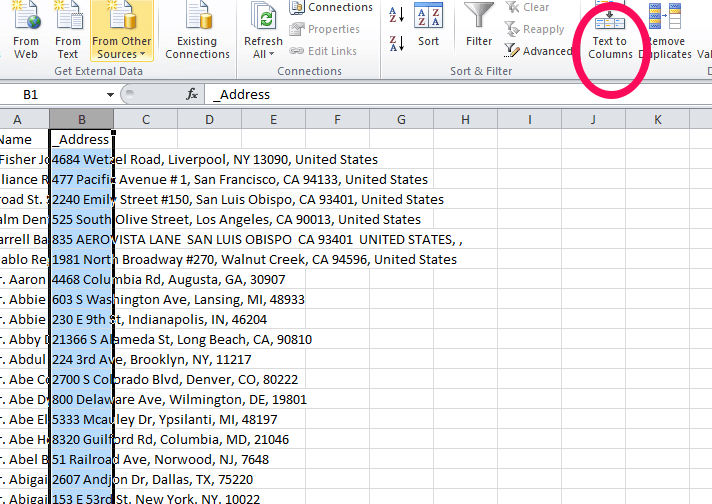This screenshot has width=712, height=504.
Task: Click cell with 1981 North Broadway address
Action: (82, 259)
